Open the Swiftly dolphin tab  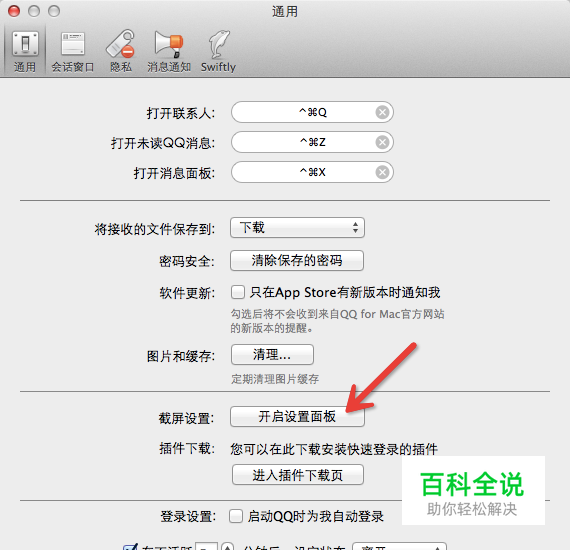click(x=218, y=51)
